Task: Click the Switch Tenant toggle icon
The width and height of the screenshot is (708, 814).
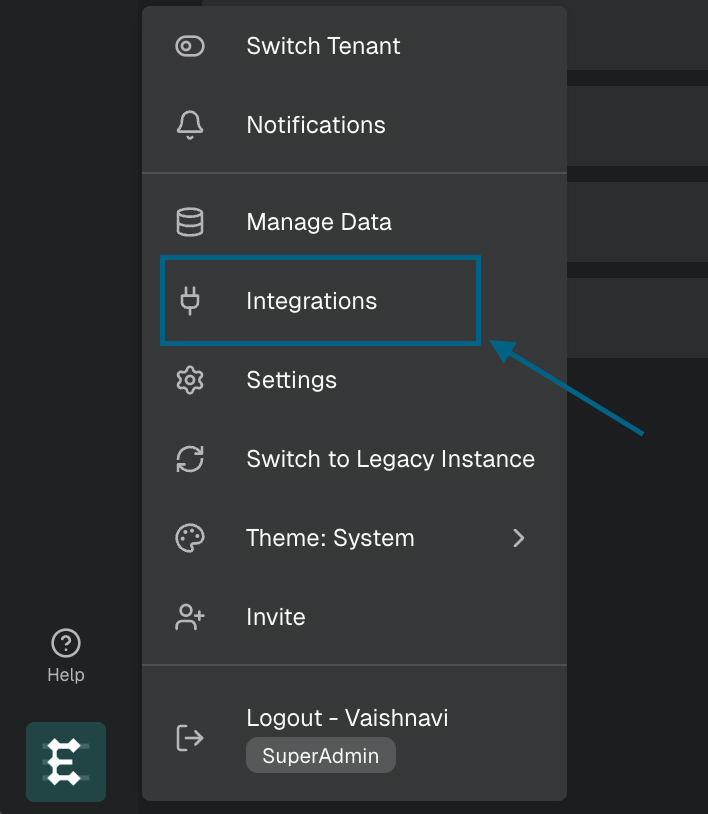Action: 190,46
